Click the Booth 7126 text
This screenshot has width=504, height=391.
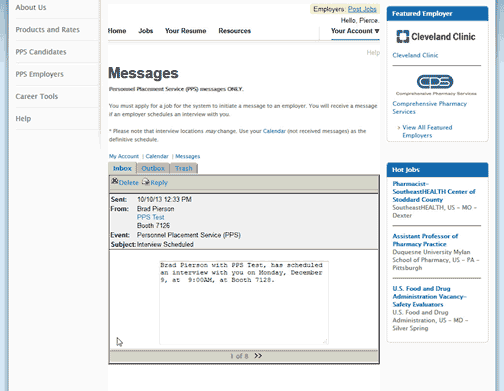coord(153,226)
